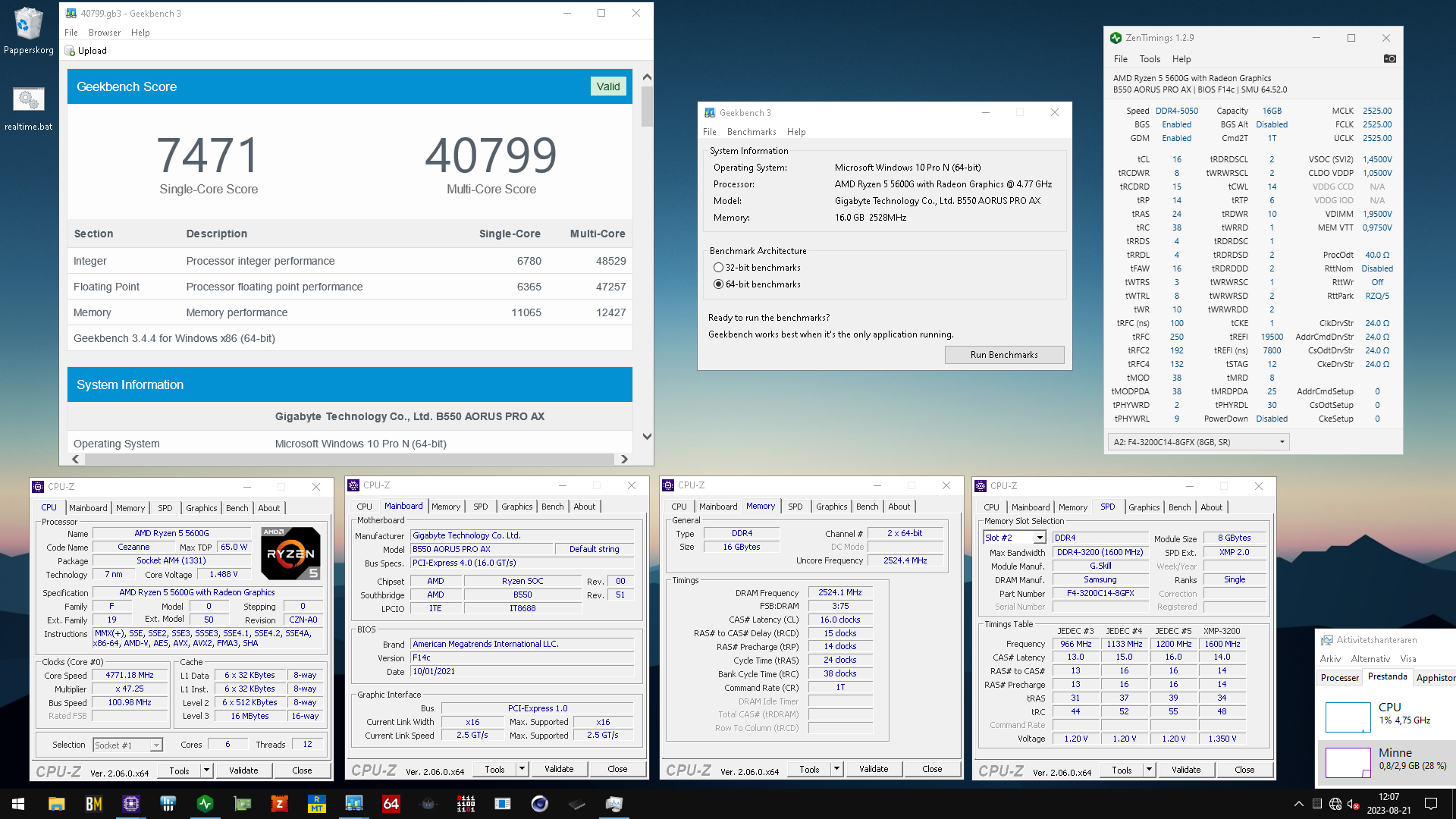Show hidden system tray icons chevron
The height and width of the screenshot is (819, 1456).
(x=1298, y=804)
